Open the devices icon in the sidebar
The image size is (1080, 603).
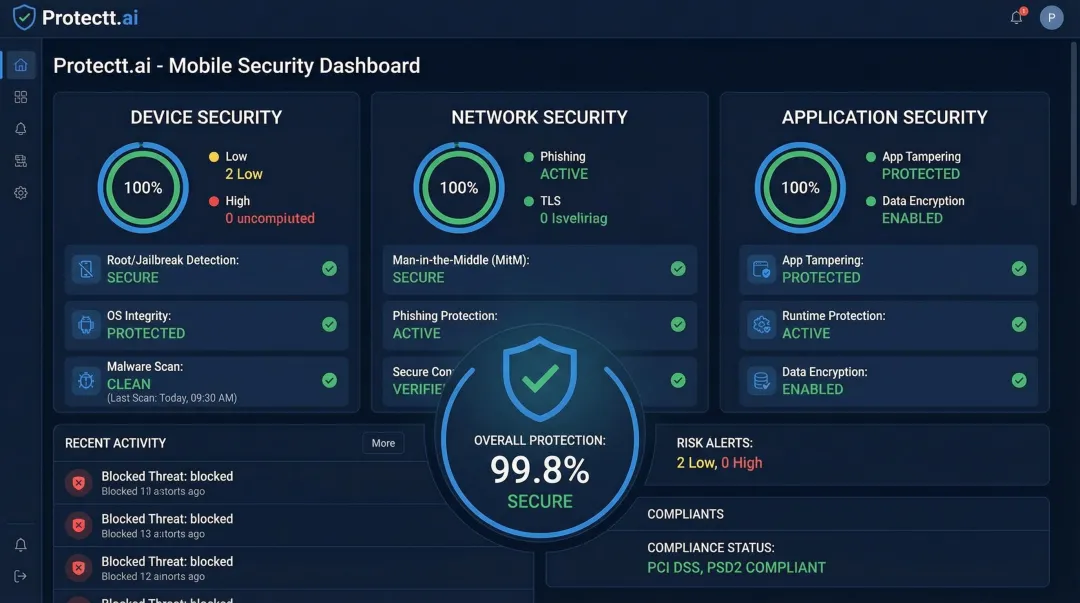[20, 160]
